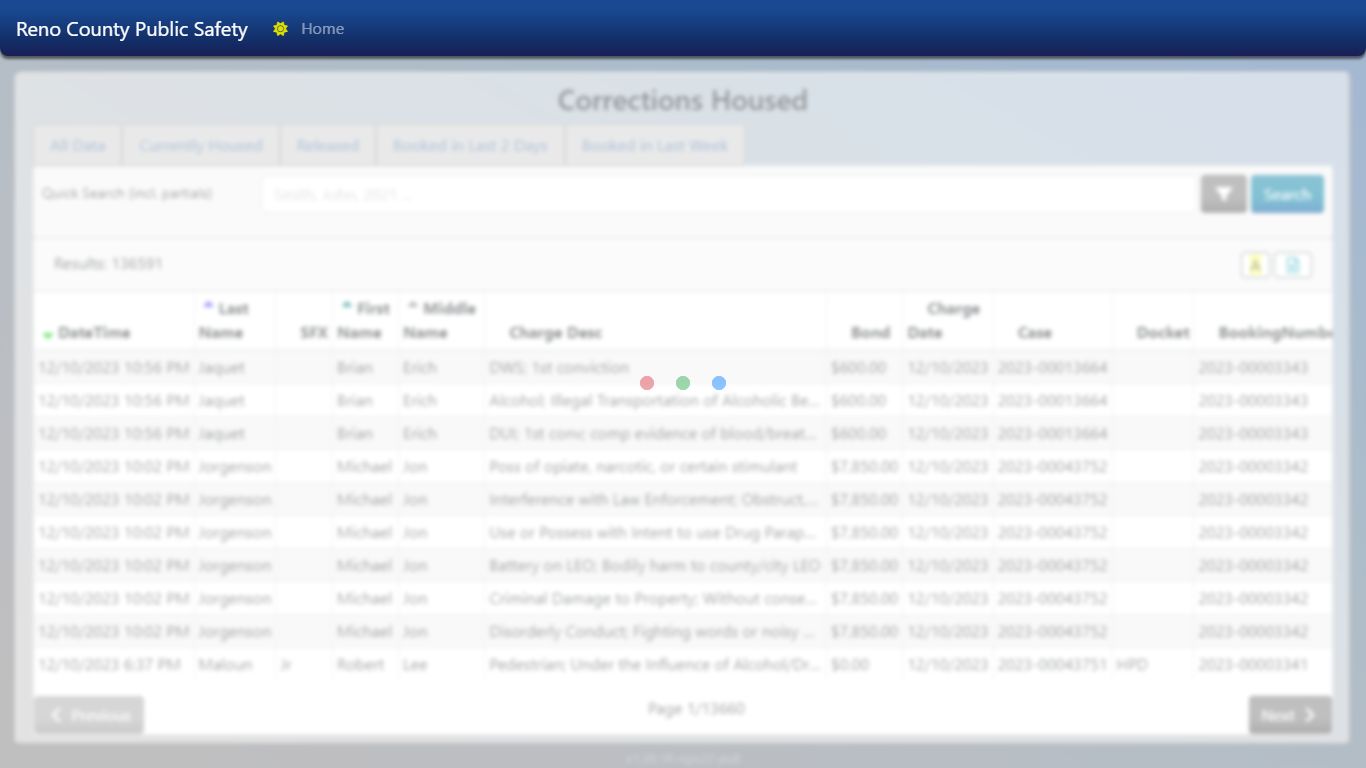Switch to the All Data tab

click(77, 146)
